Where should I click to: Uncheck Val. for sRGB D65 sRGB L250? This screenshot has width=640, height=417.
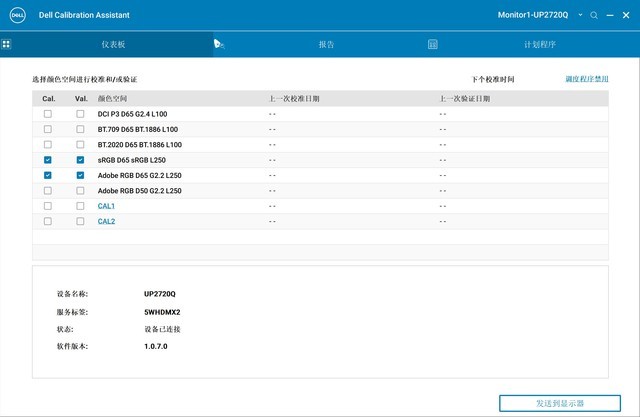point(80,160)
